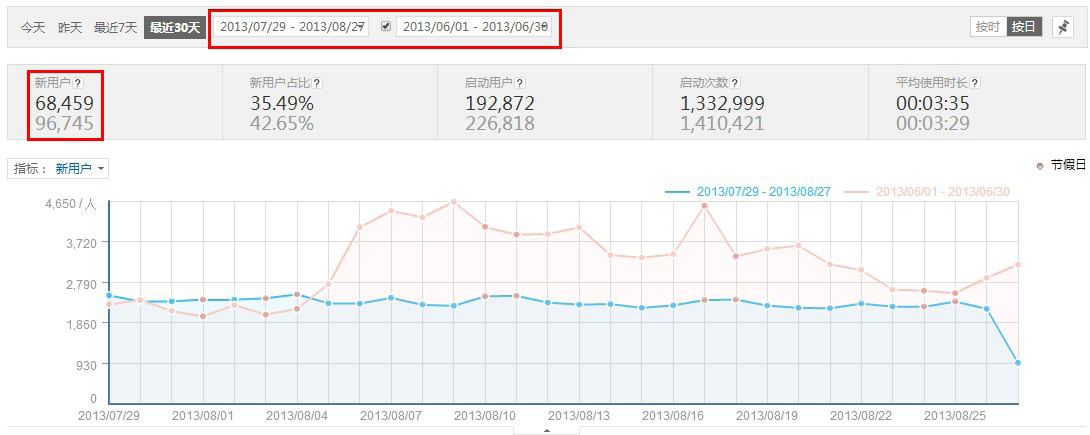Screen dimensions: 1090x435
Task: Click the pin icon at top right
Action: tap(1063, 27)
